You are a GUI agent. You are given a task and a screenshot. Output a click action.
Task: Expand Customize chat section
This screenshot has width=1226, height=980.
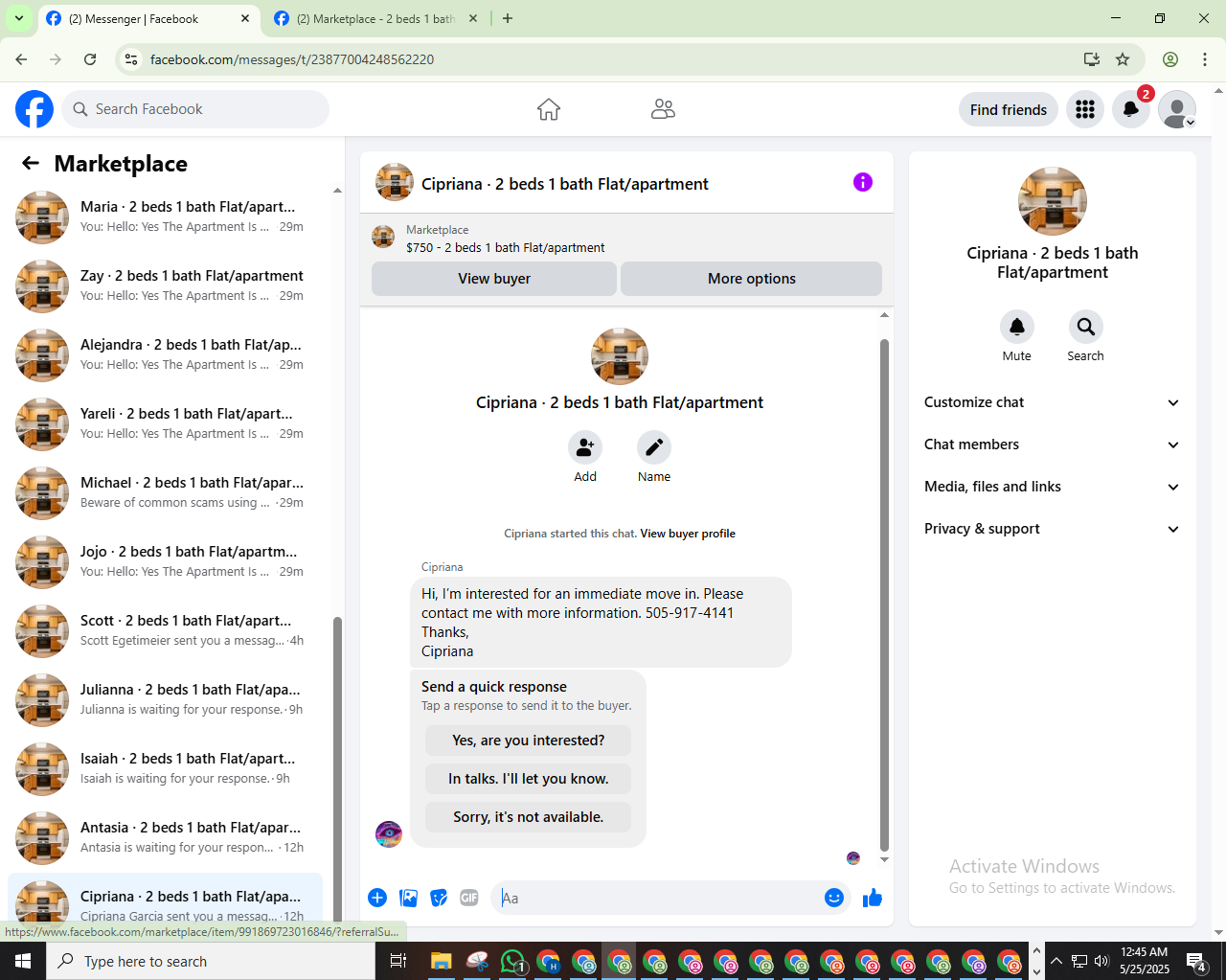click(1052, 402)
